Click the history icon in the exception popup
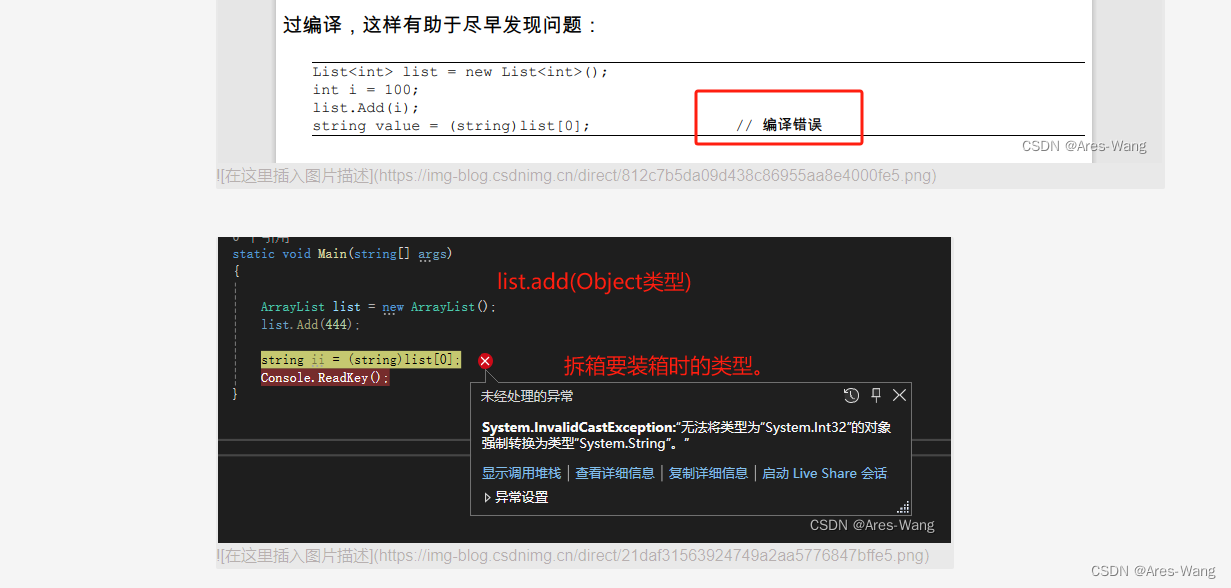The width and height of the screenshot is (1231, 588). (851, 395)
